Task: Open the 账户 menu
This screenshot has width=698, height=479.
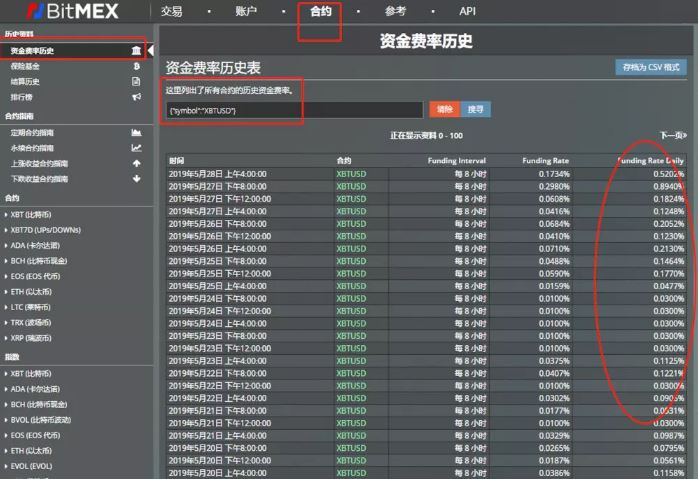Action: point(246,11)
